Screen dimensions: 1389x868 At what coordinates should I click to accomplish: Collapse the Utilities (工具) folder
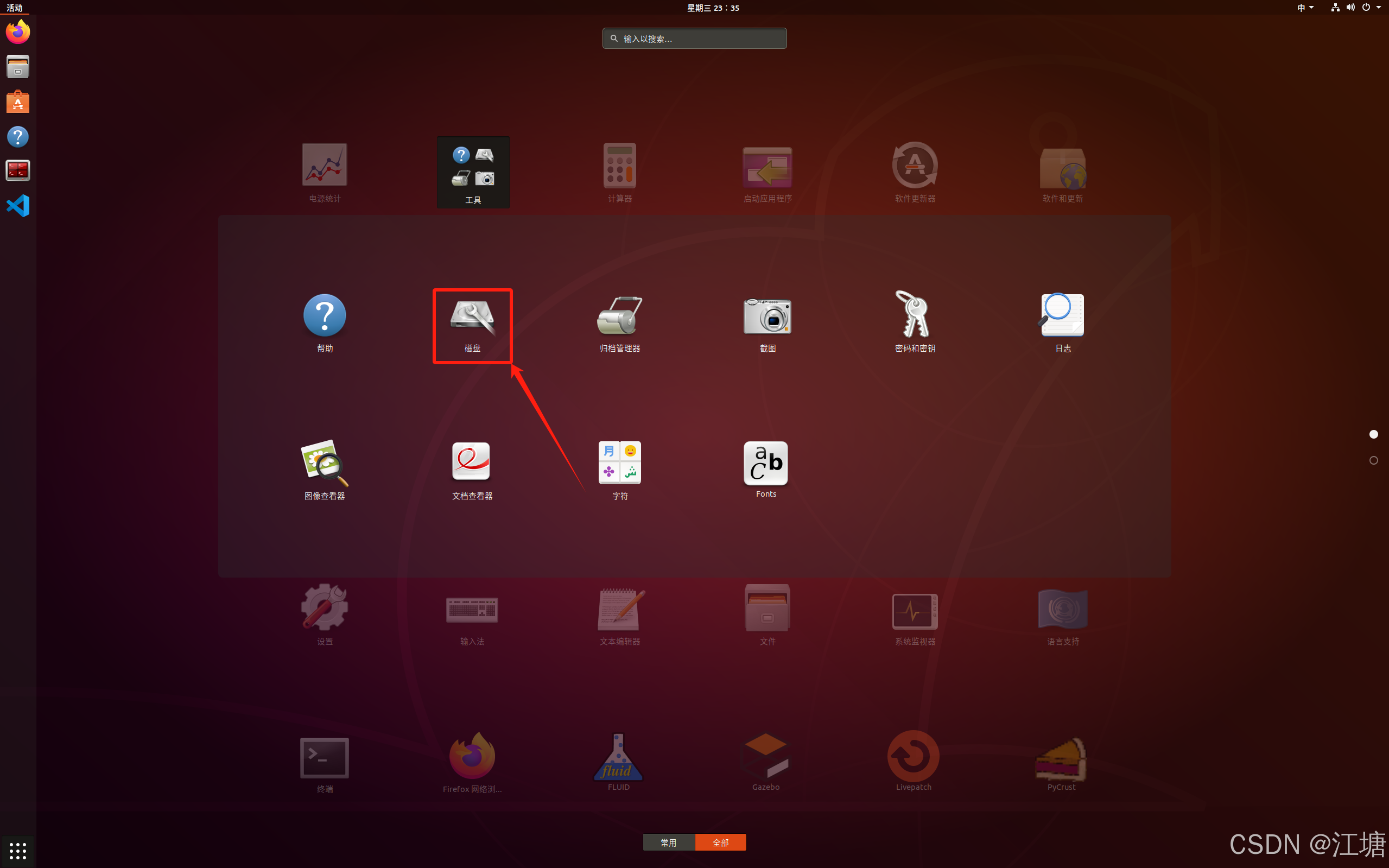coord(473,172)
